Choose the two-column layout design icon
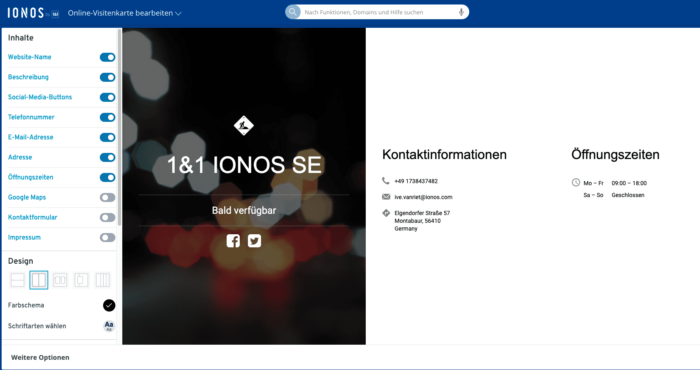This screenshot has width=700, height=370. pyautogui.click(x=39, y=280)
